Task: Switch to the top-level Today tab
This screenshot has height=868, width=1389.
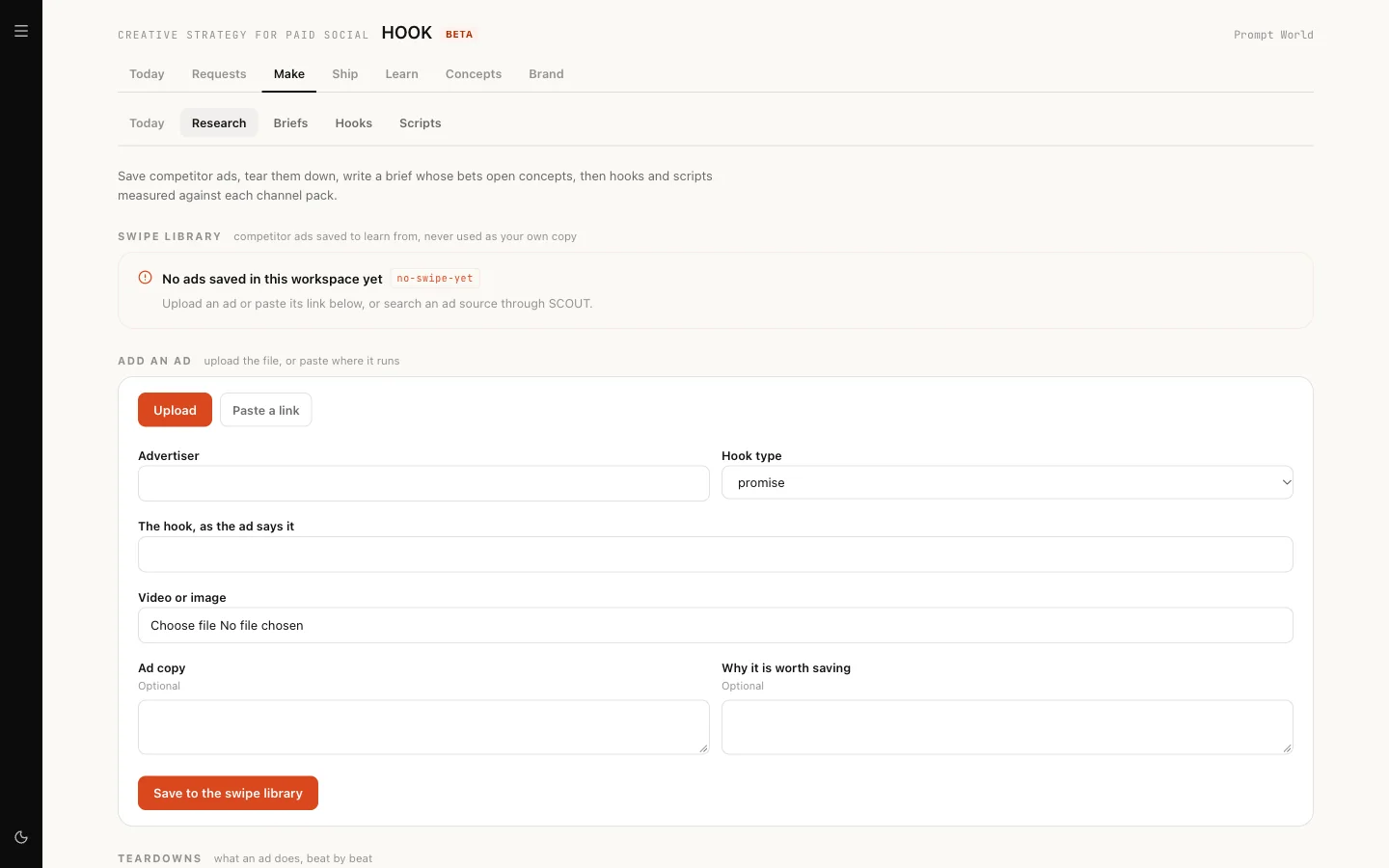Action: pos(147,74)
